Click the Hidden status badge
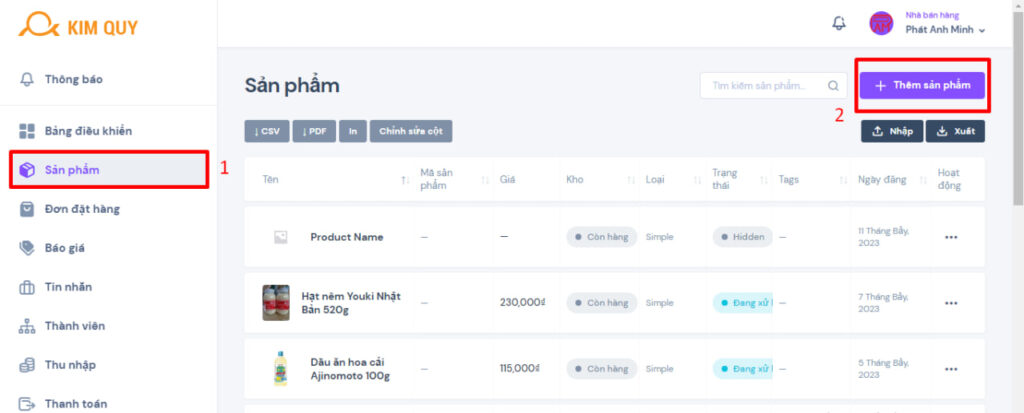 click(x=742, y=237)
